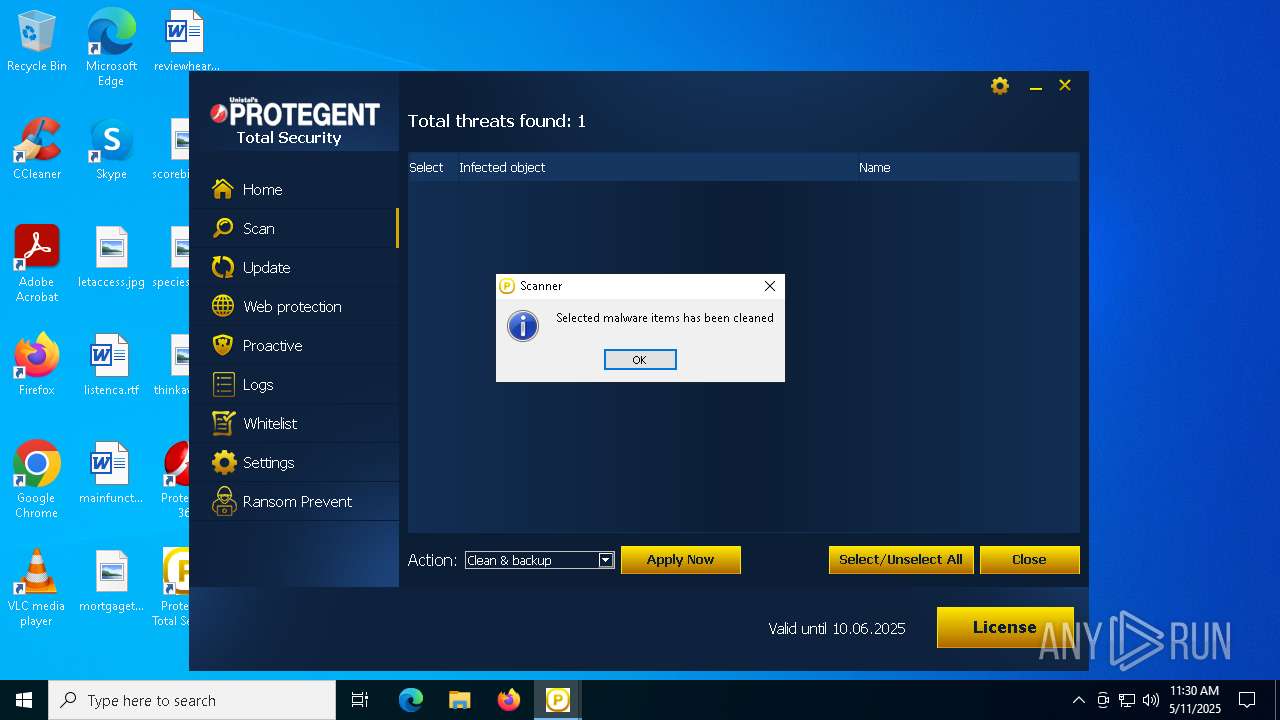
Task: Open Task View from the taskbar
Action: click(x=360, y=700)
